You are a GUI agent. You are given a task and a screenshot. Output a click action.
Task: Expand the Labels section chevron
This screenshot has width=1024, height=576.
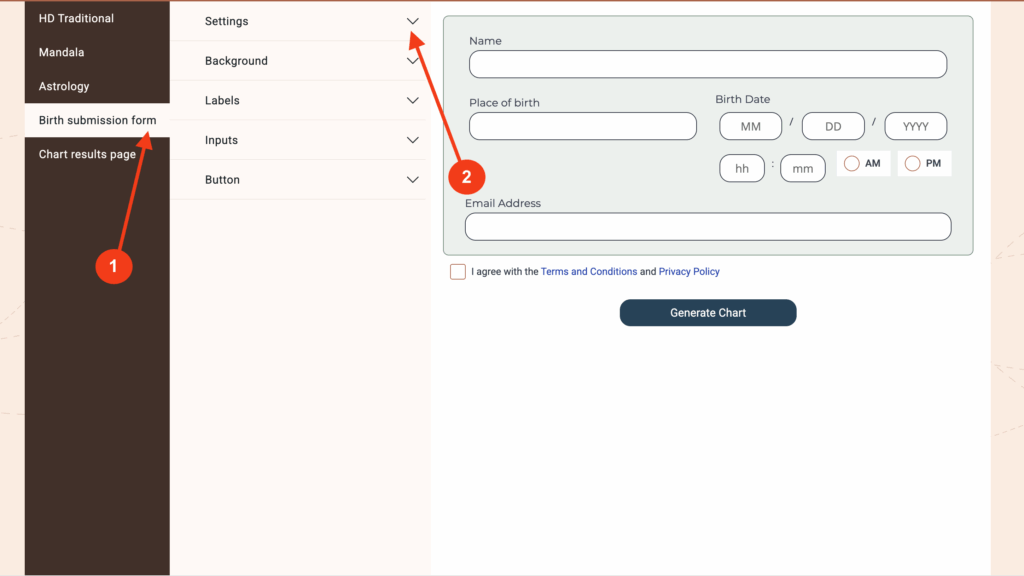coord(412,100)
